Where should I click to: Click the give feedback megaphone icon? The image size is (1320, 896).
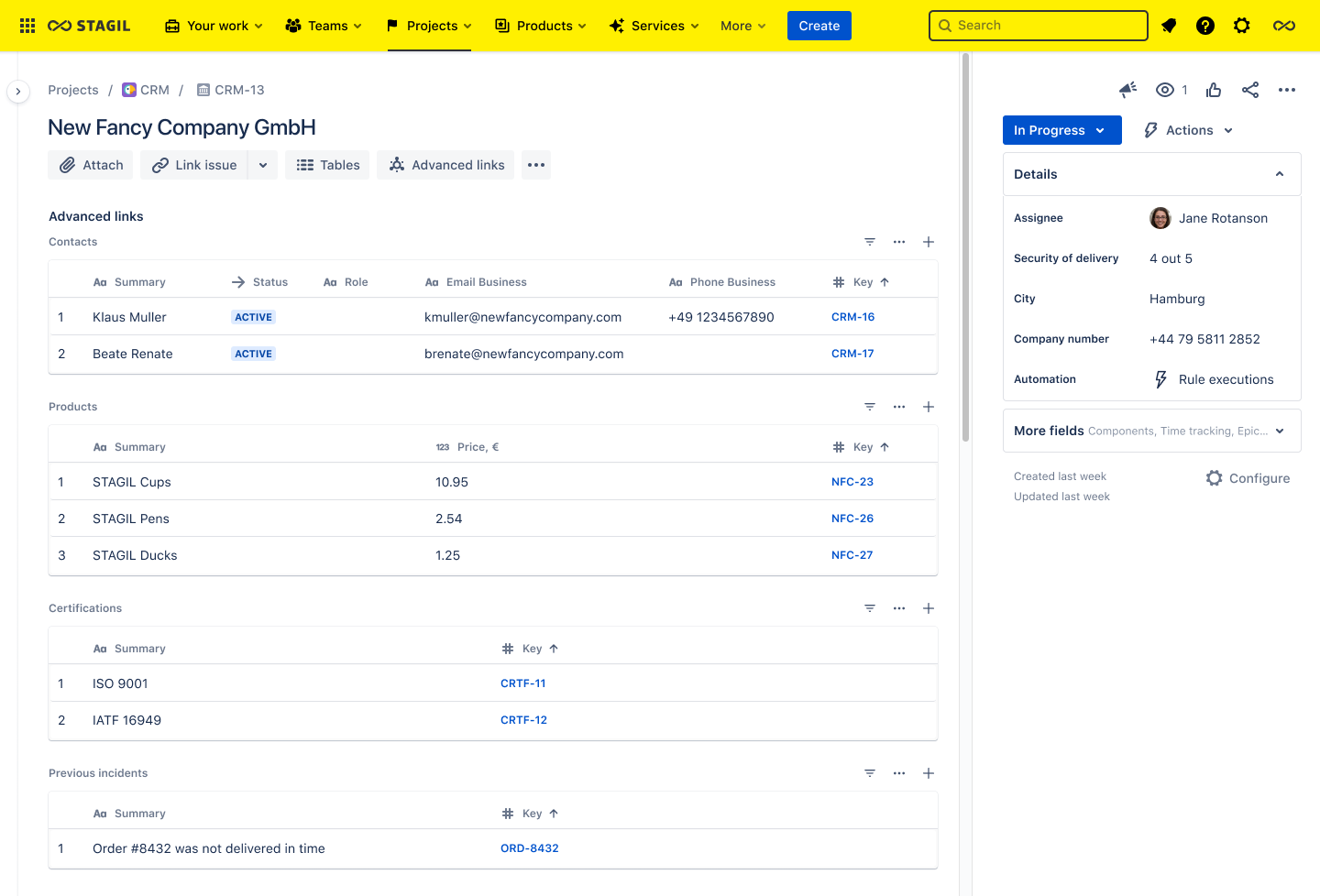(1128, 90)
